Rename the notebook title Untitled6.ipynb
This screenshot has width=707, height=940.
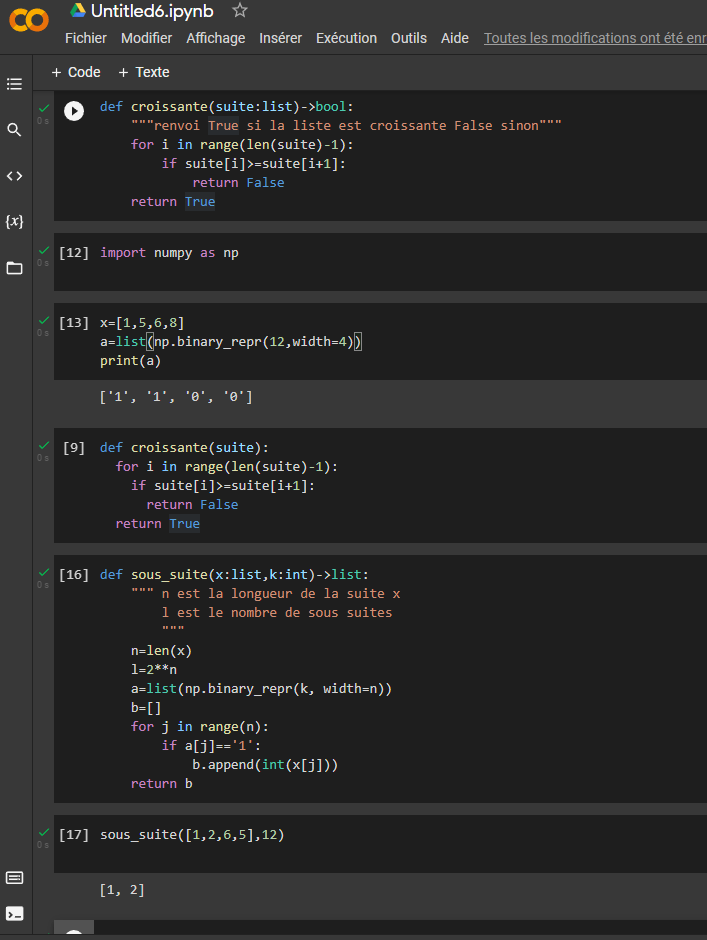[152, 11]
